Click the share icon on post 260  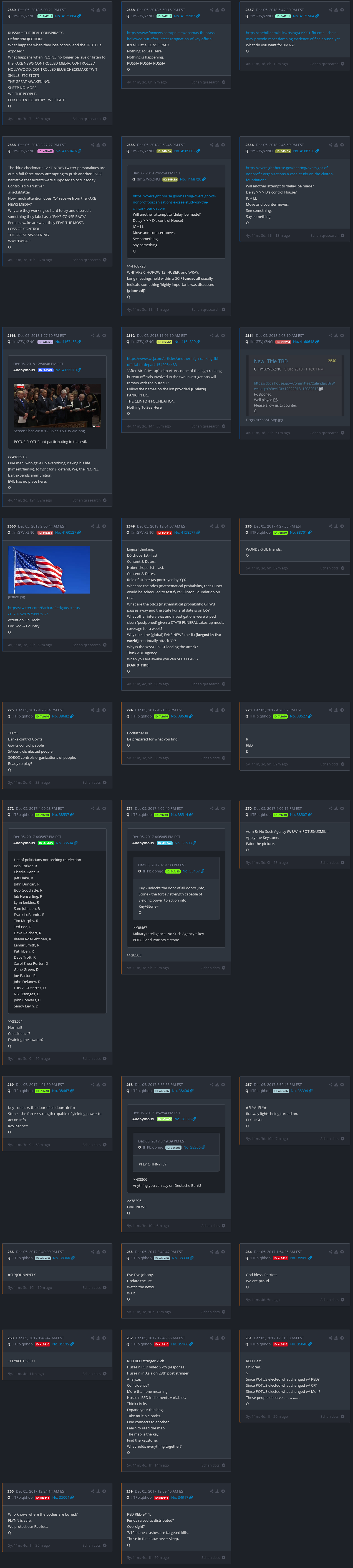[92, 1491]
